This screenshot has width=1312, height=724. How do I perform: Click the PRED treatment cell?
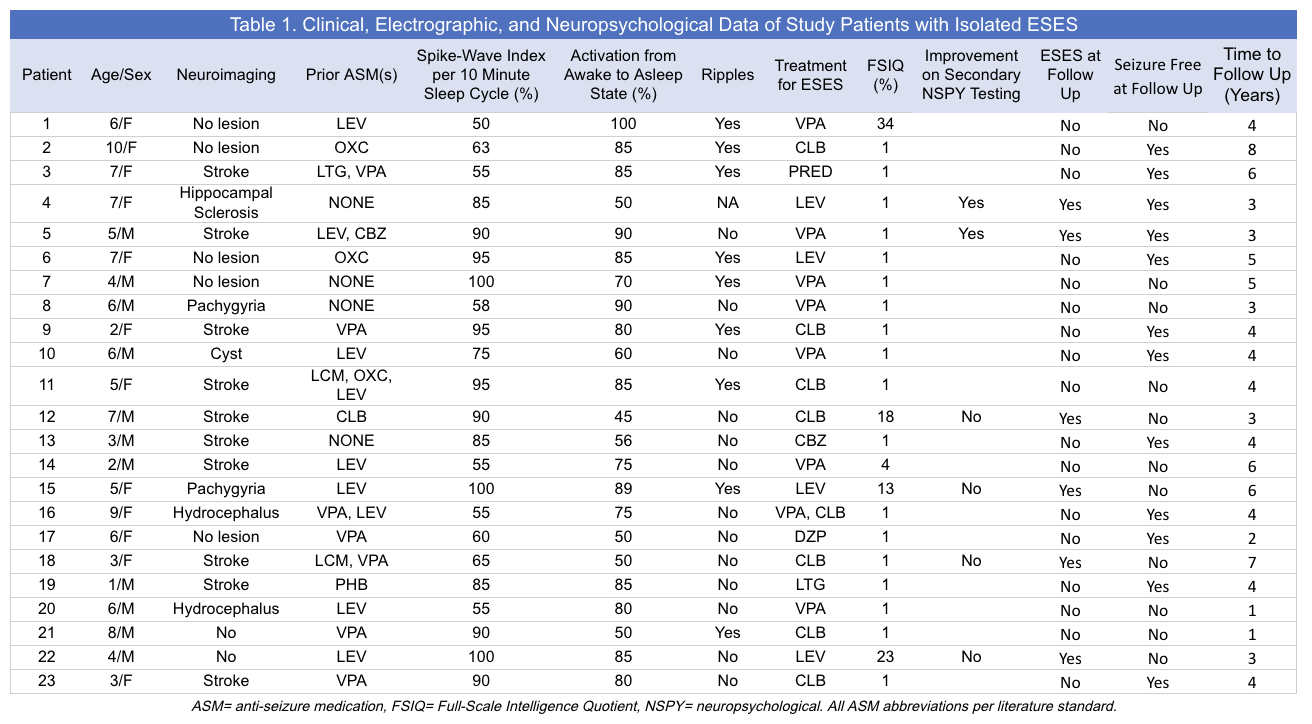tap(810, 172)
